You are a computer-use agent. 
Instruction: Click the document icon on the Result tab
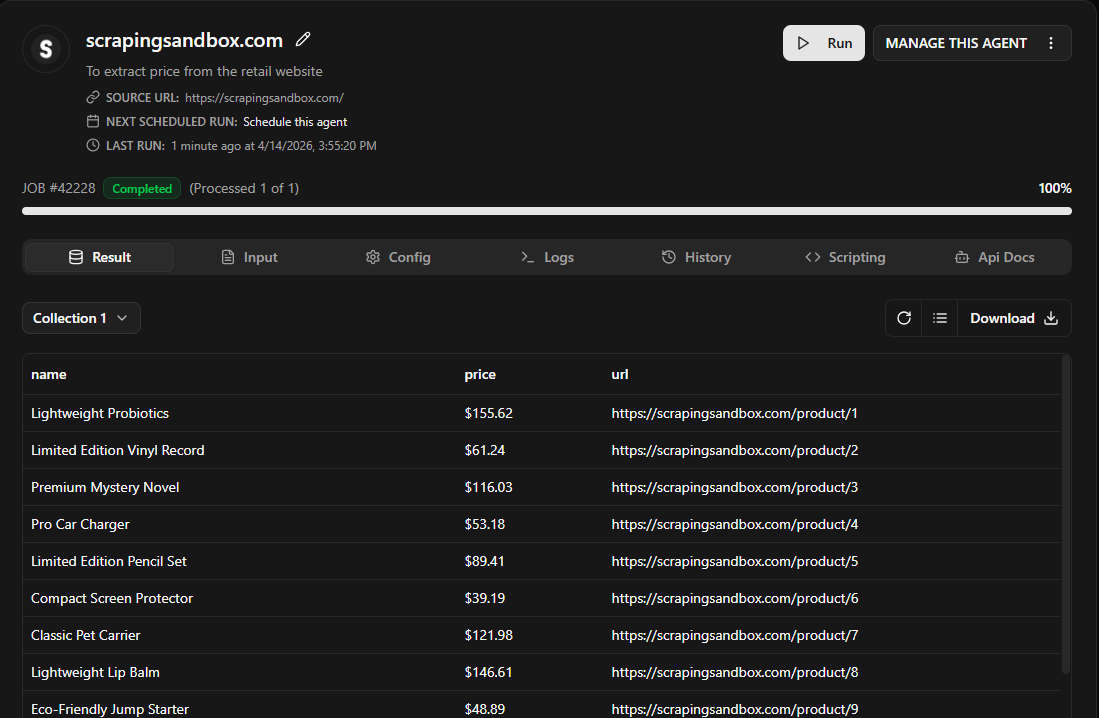click(75, 256)
